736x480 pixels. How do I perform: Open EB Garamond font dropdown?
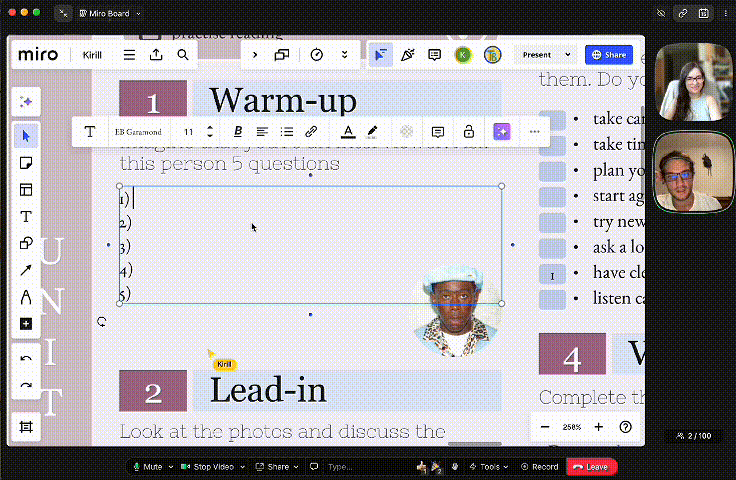point(138,132)
